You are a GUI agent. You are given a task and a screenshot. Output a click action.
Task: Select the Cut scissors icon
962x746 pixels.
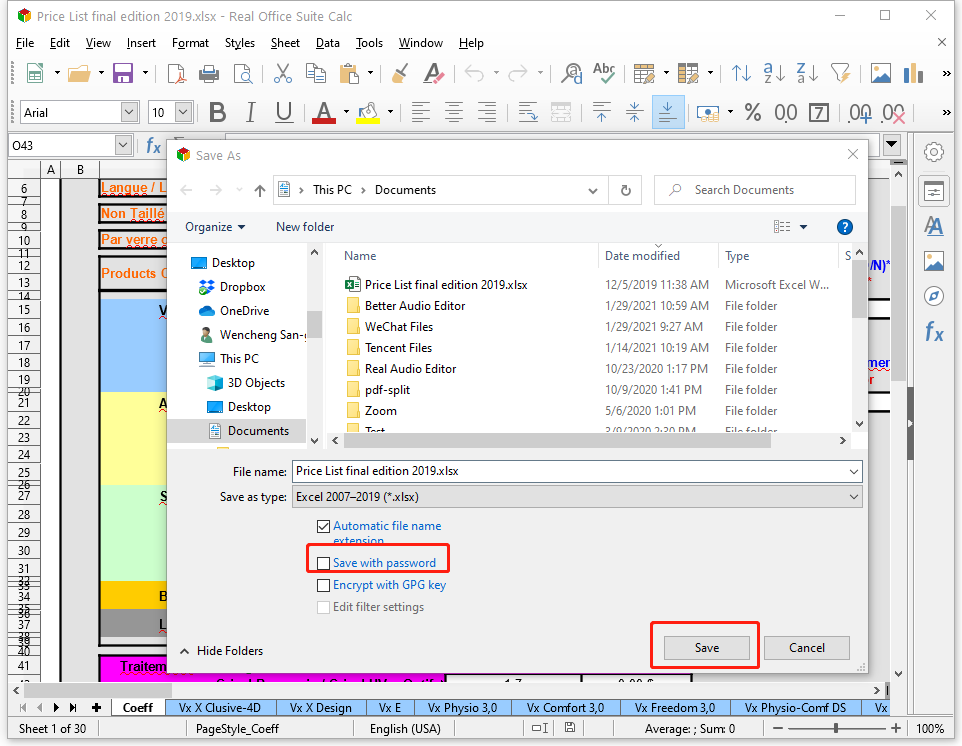coord(283,73)
